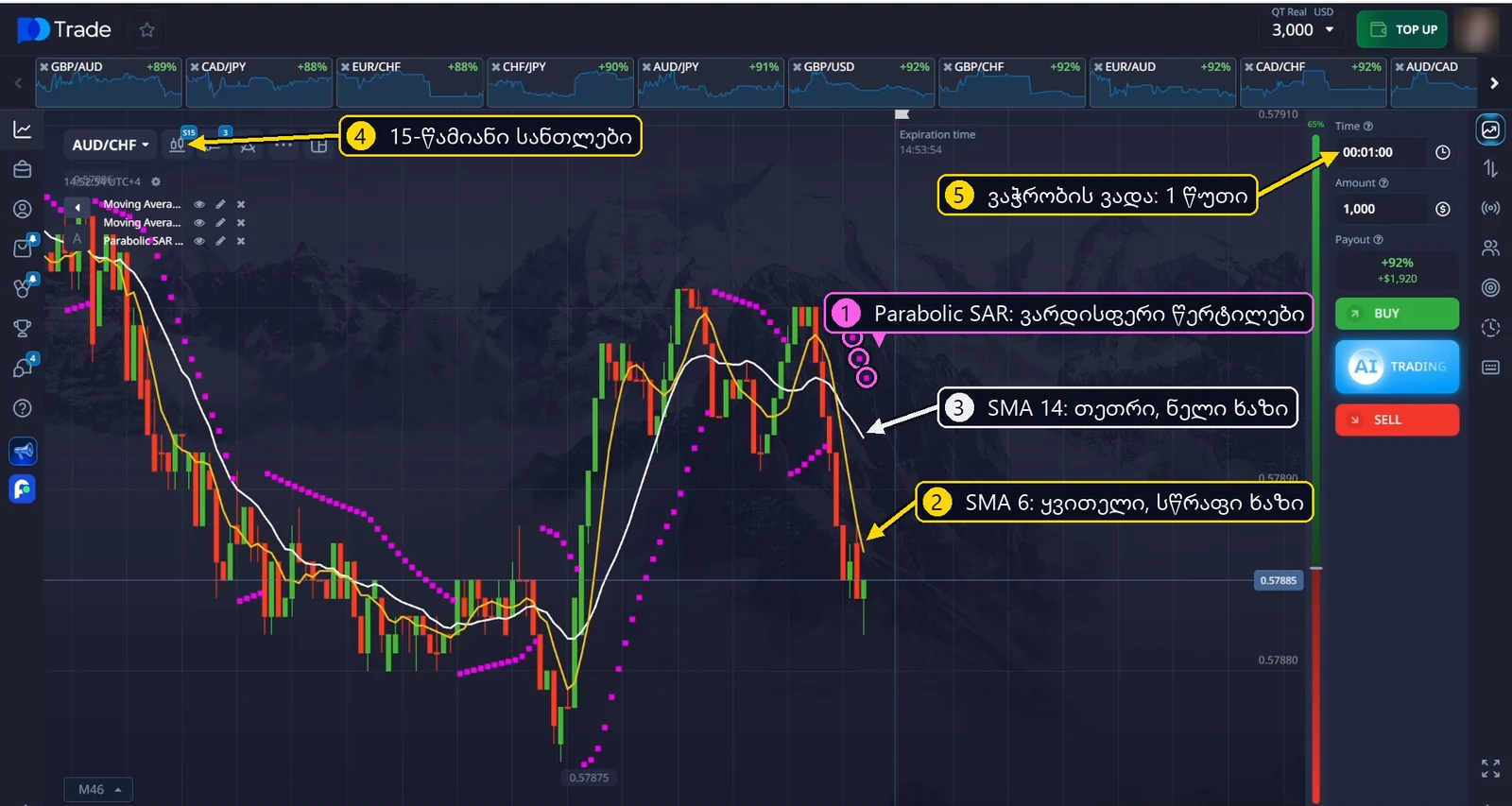This screenshot has width=1512, height=806.
Task: Open the hotkeys keyboard icon
Action: (x=1490, y=368)
